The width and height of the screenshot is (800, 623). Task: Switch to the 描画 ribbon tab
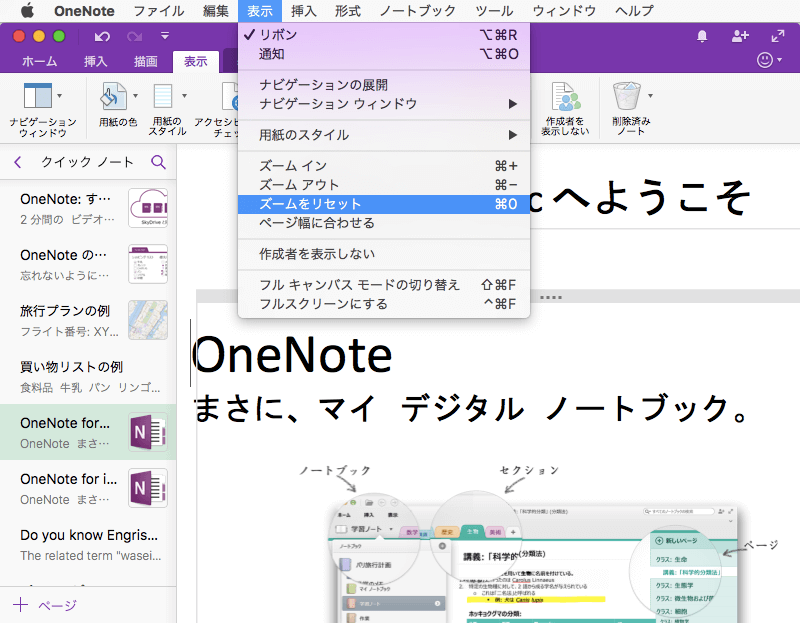pos(145,62)
